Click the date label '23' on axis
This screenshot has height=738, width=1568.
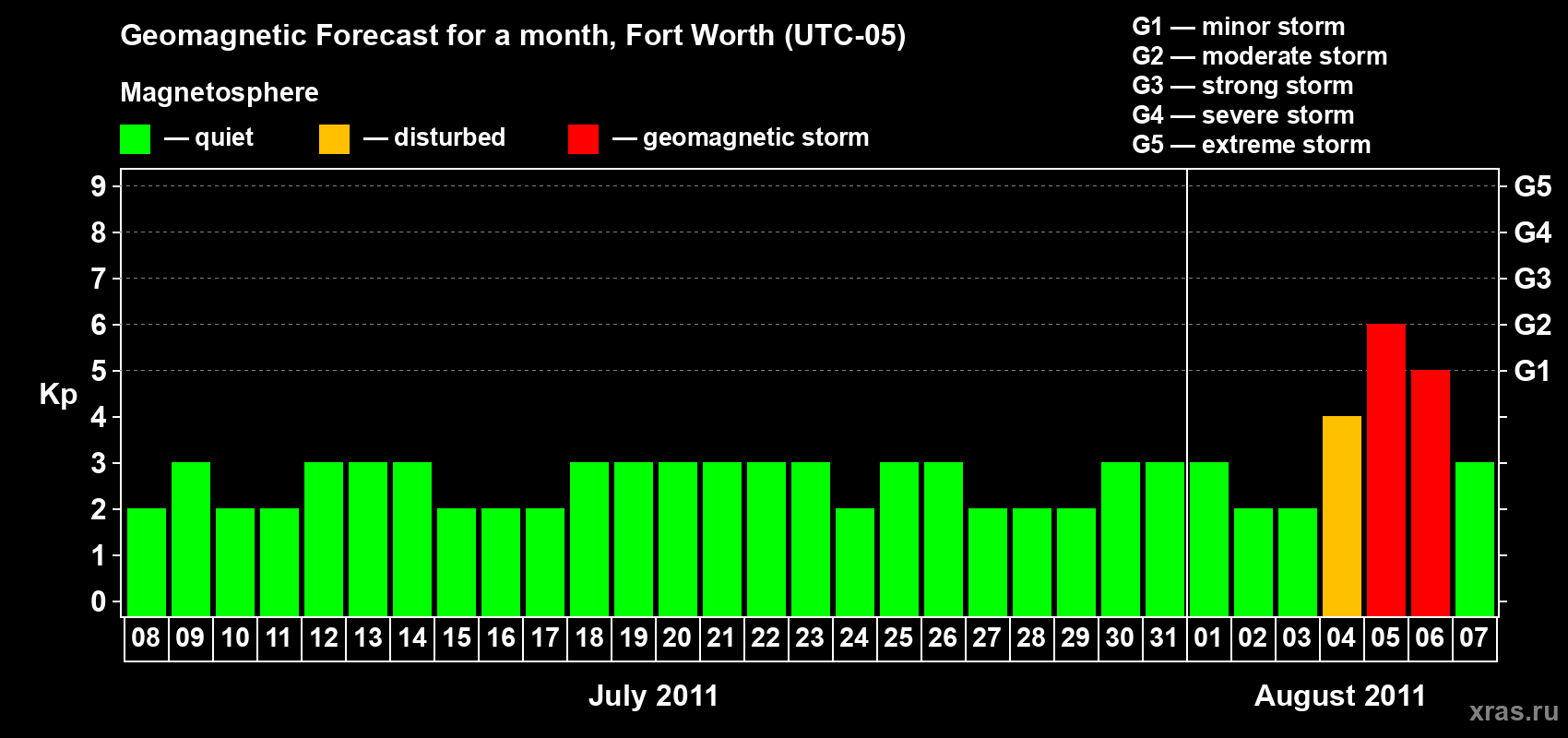click(x=810, y=638)
